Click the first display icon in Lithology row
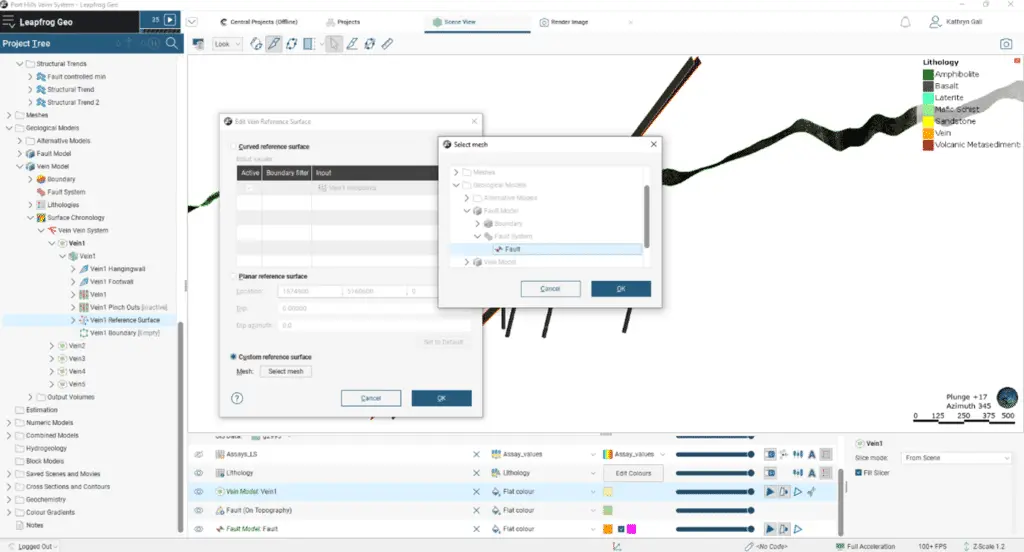 [x=770, y=473]
